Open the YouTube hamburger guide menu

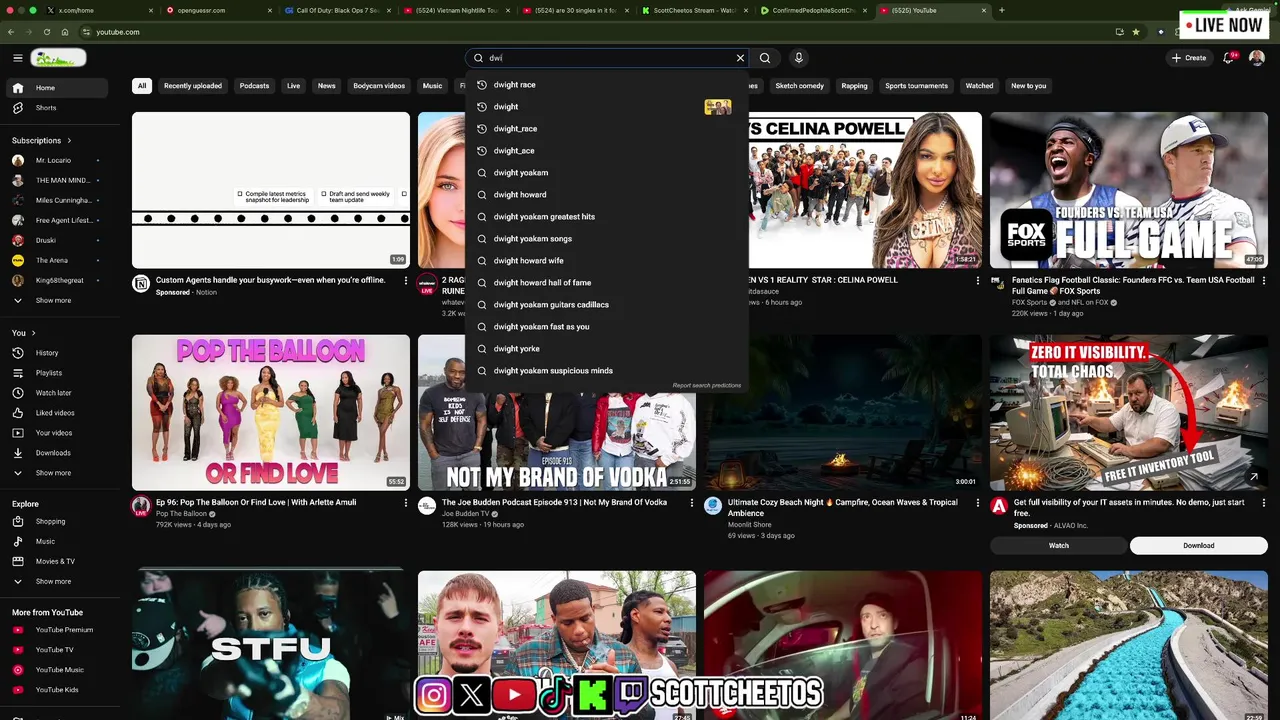(x=17, y=58)
